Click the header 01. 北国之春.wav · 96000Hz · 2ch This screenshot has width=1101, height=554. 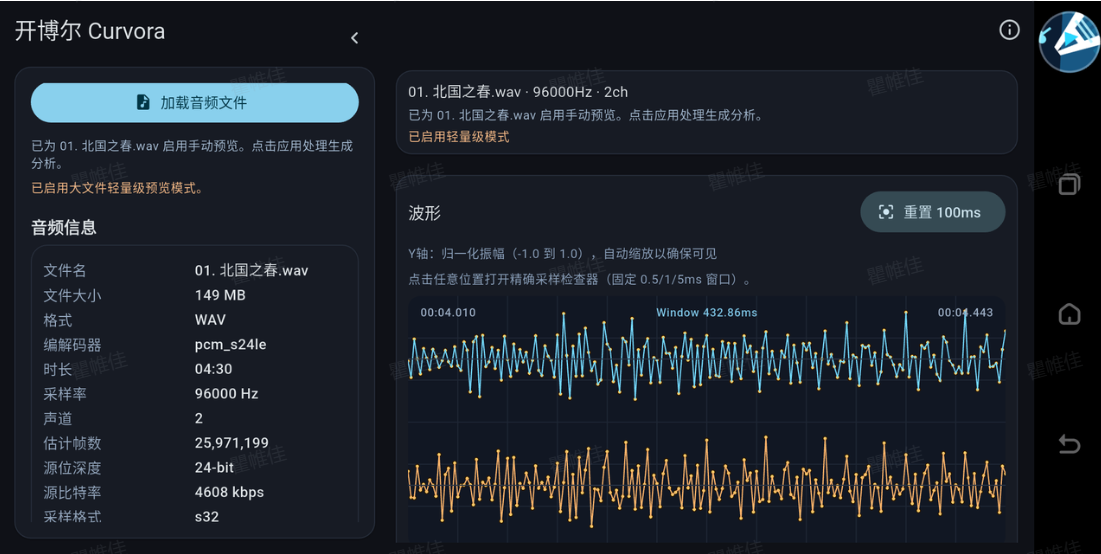518,92
